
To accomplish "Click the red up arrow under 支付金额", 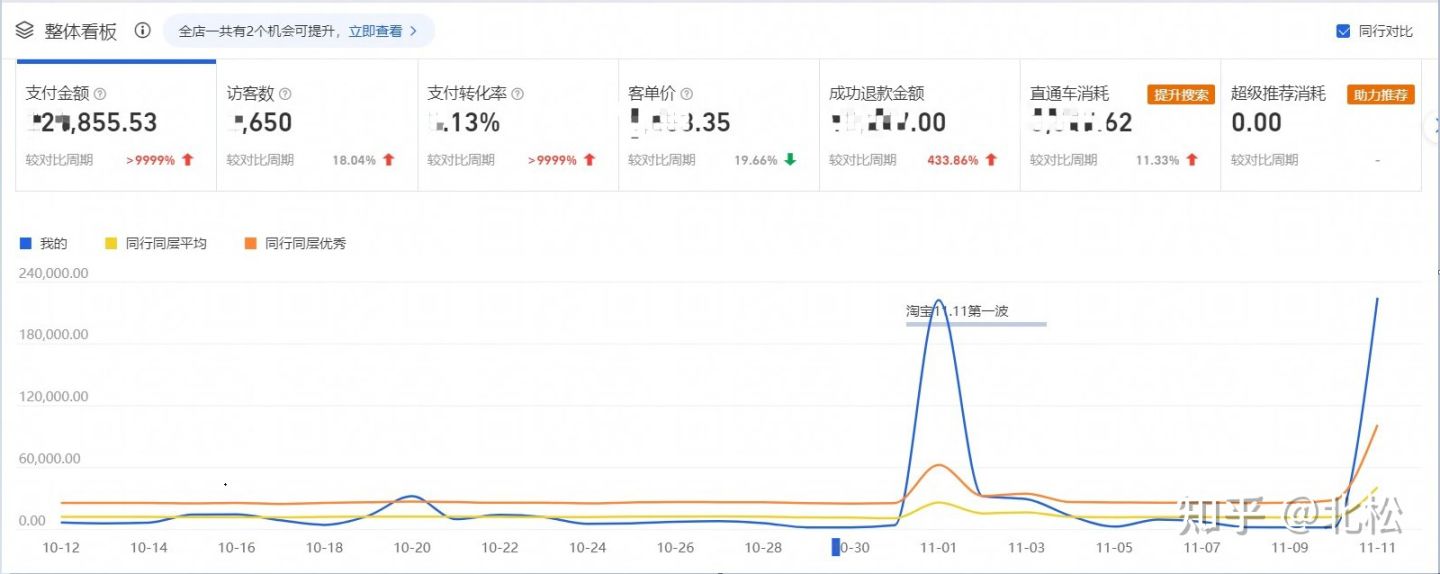I will [188, 160].
